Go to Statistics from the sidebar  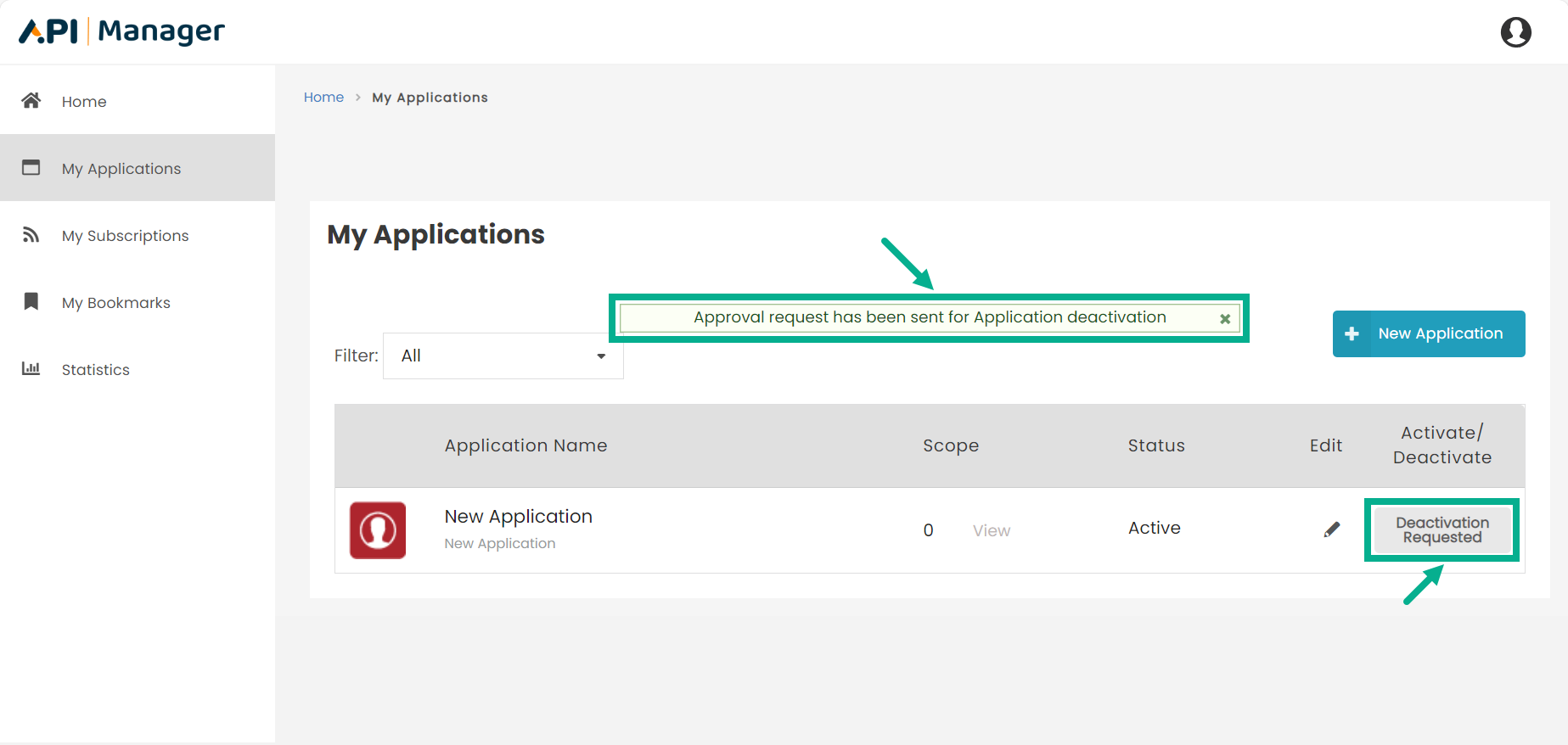[95, 370]
